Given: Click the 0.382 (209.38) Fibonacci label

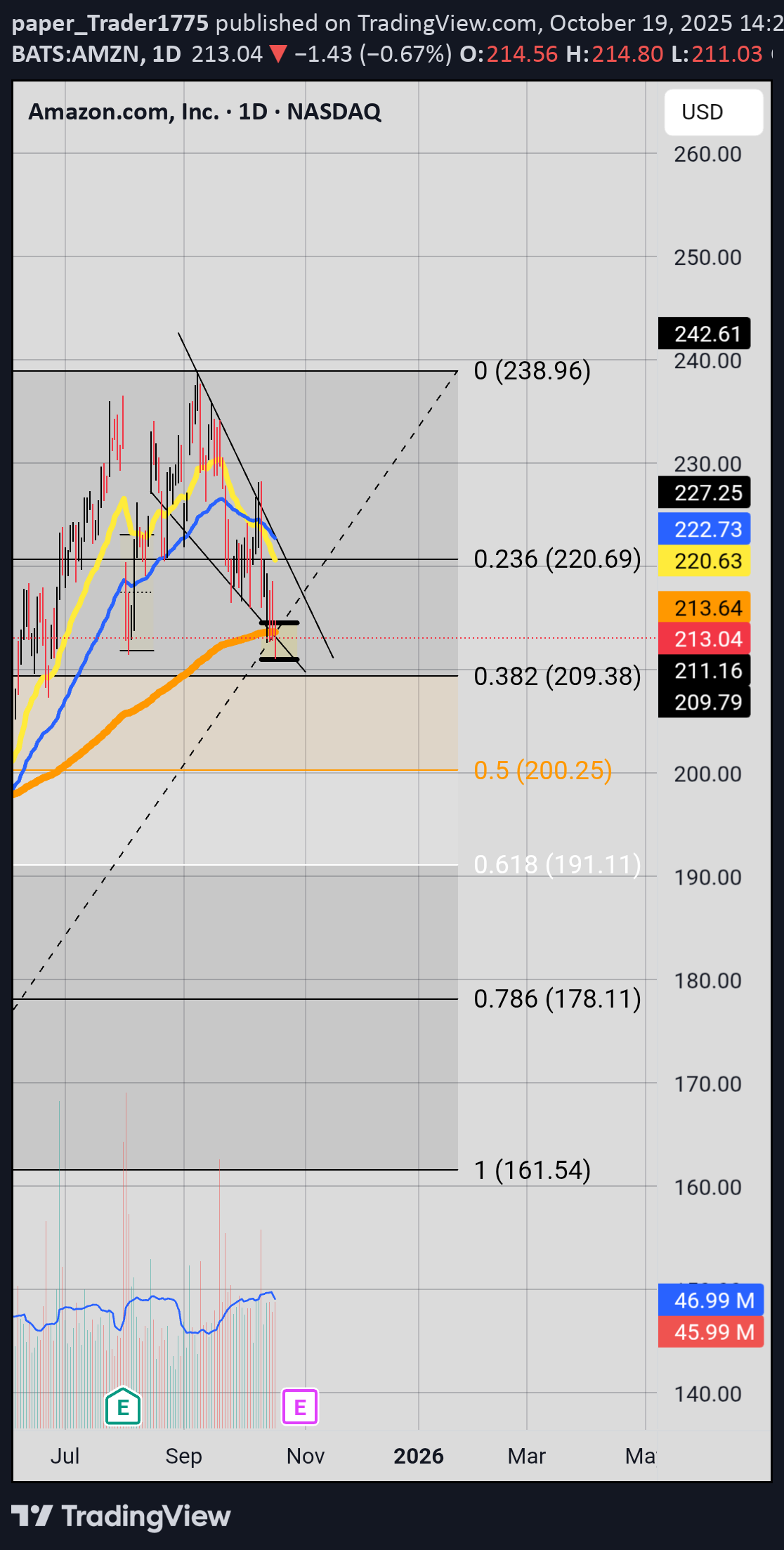Looking at the screenshot, I should [x=557, y=677].
